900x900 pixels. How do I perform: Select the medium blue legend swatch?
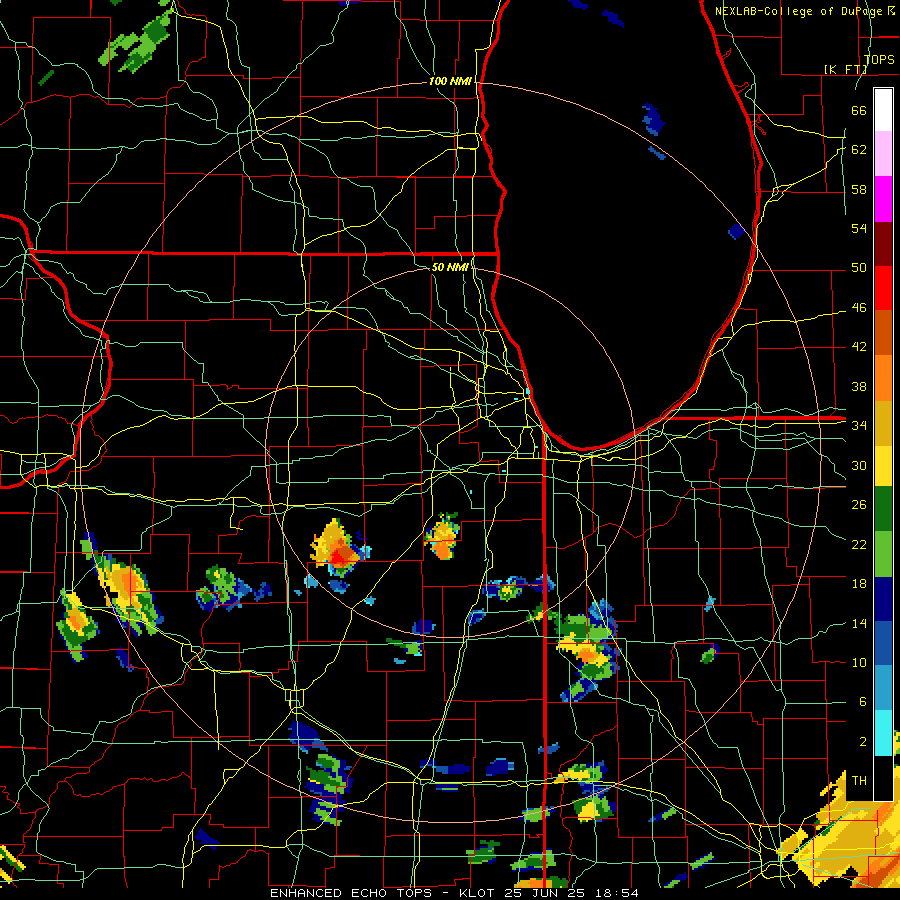pos(883,643)
